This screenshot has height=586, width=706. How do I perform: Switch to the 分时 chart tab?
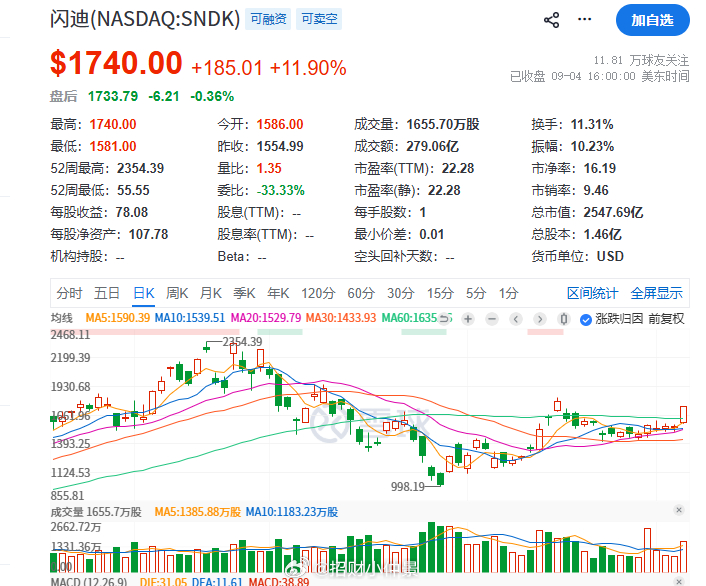coord(69,294)
